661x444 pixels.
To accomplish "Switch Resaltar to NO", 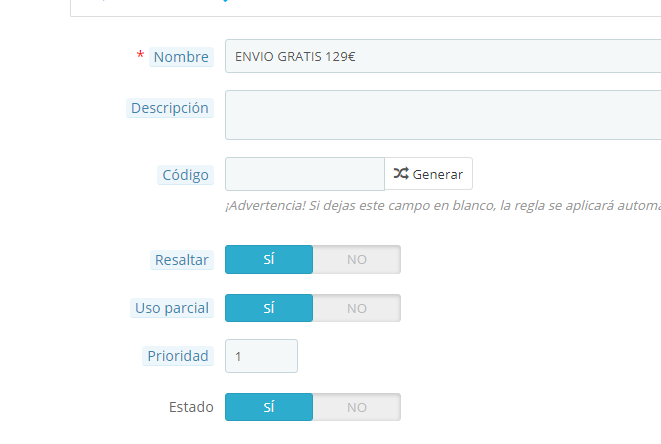I will pos(357,259).
